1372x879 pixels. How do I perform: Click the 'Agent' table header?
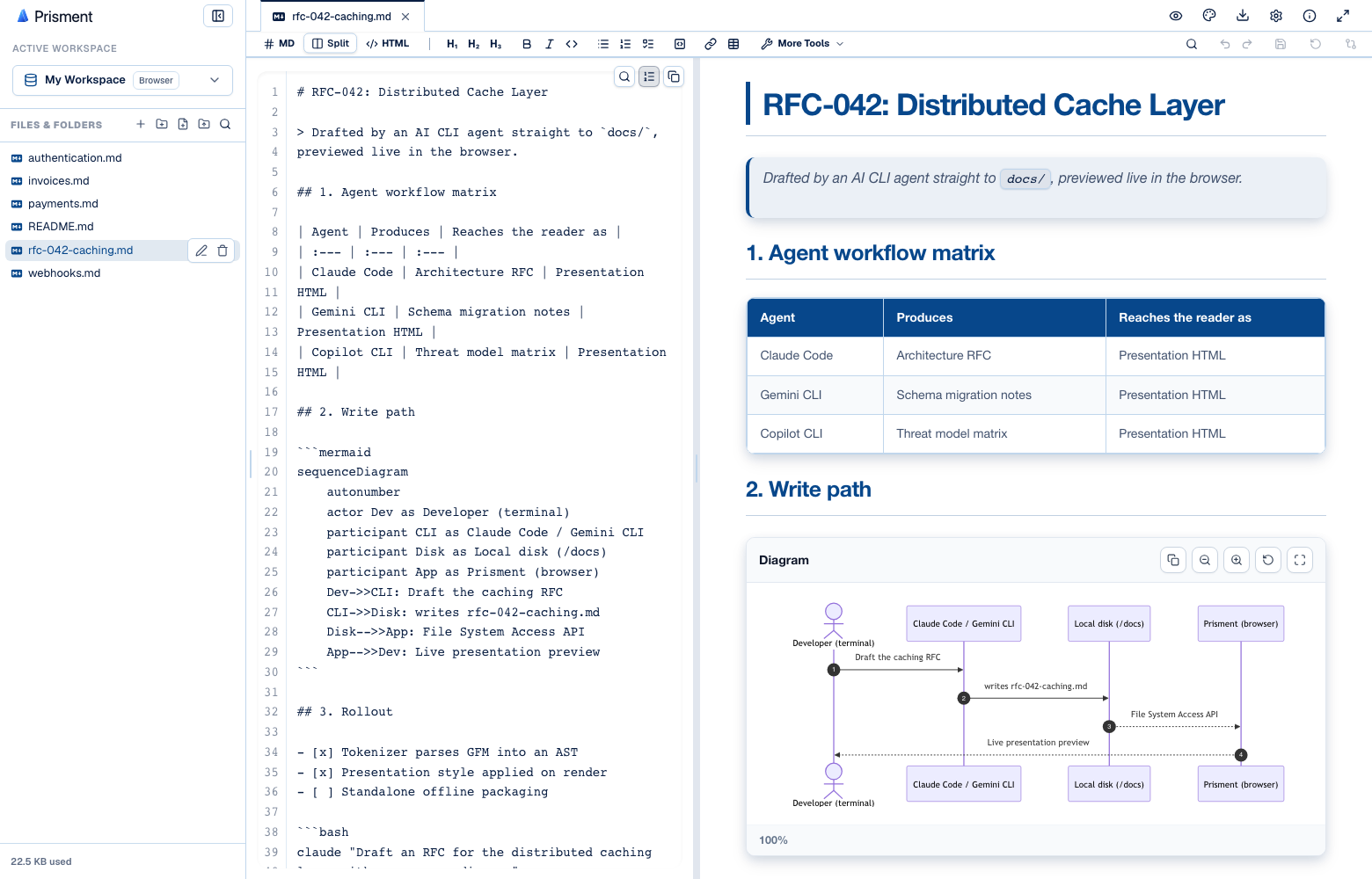tap(815, 317)
